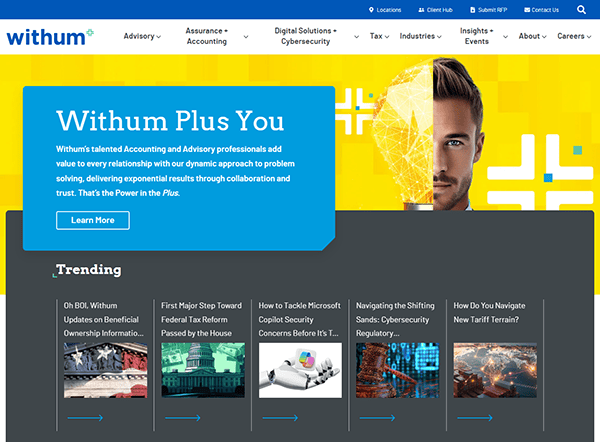This screenshot has height=442, width=600.
Task: Click the Learn More button
Action: tap(93, 220)
